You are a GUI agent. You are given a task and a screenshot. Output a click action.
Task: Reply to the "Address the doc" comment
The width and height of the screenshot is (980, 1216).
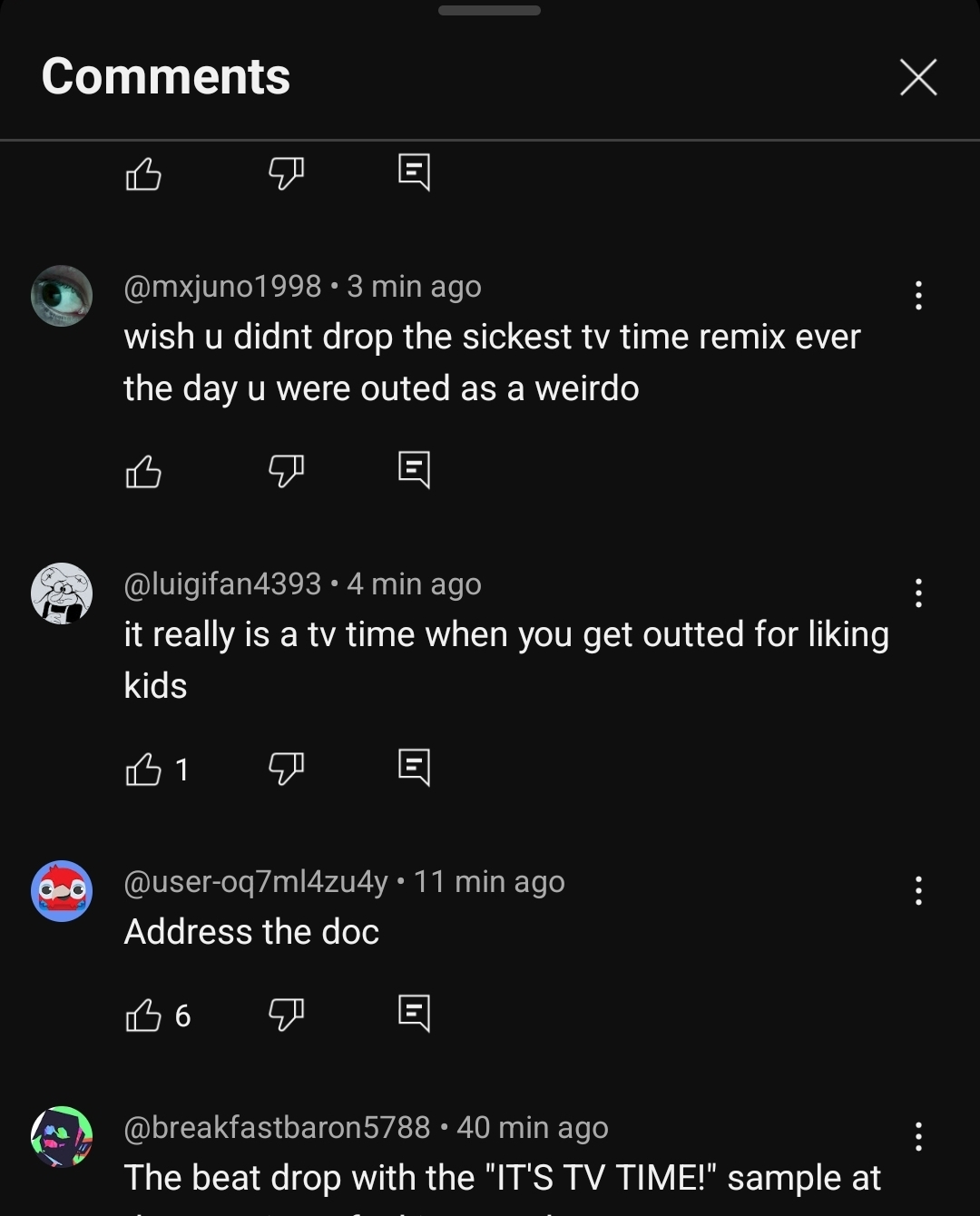pos(414,1013)
